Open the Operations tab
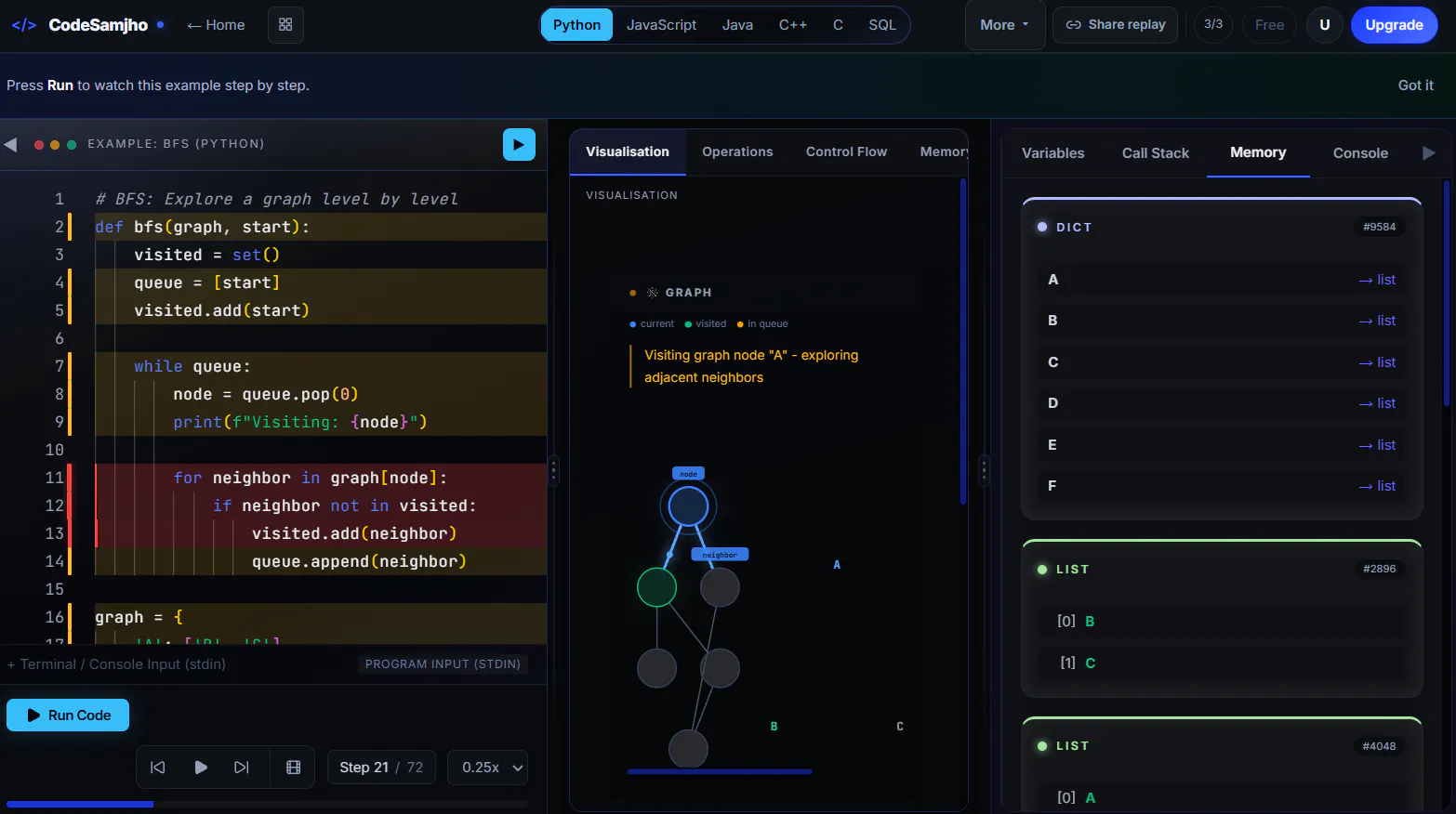Screen dimensions: 1456x814 737,152
